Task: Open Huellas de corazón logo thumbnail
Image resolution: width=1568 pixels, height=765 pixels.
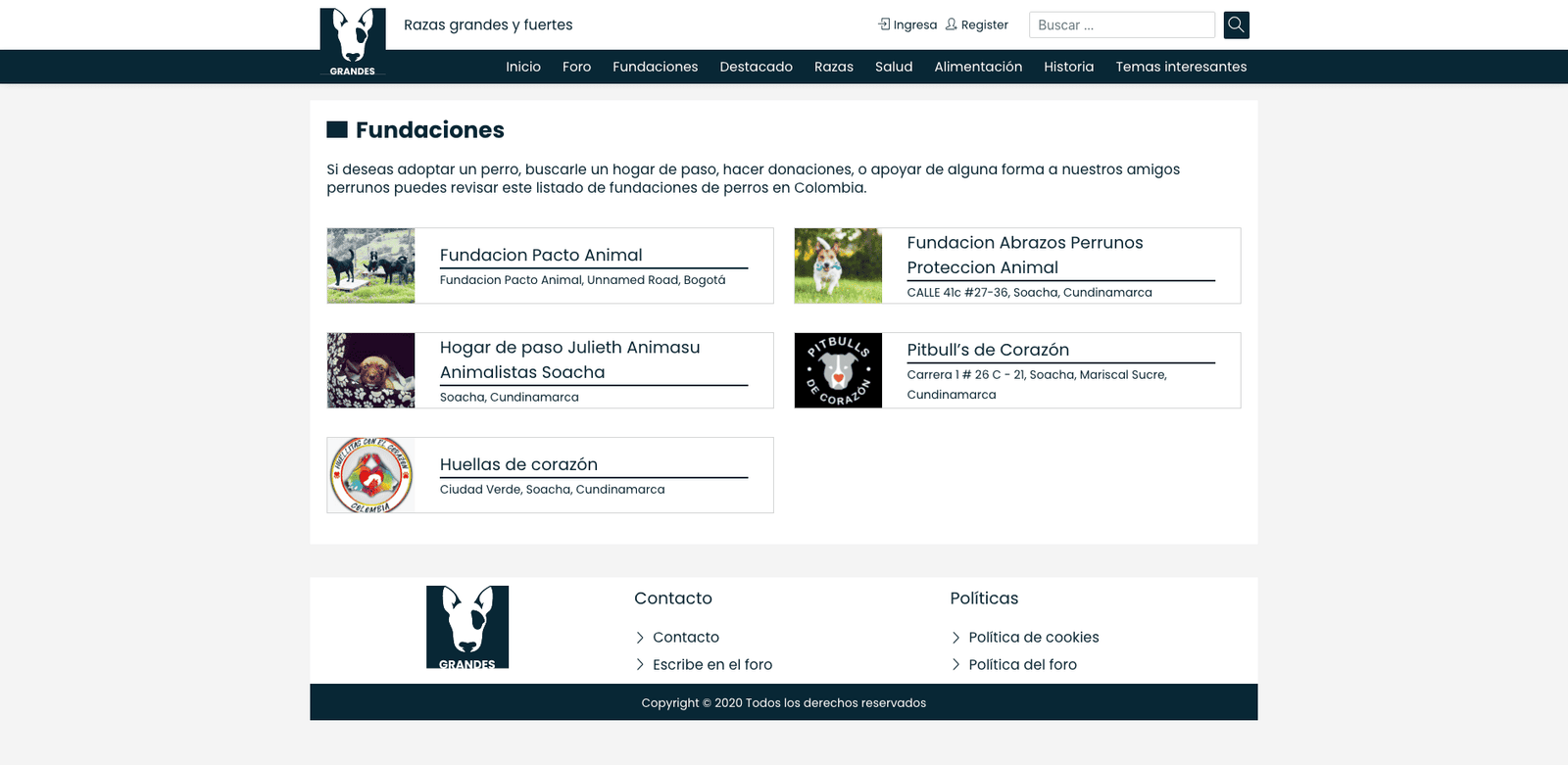Action: coord(371,475)
